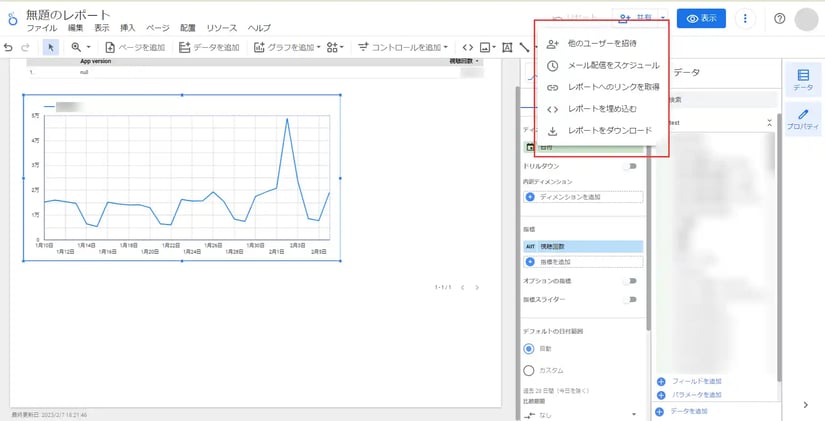
Task: Open the プロパティ side panel tab
Action: (803, 119)
